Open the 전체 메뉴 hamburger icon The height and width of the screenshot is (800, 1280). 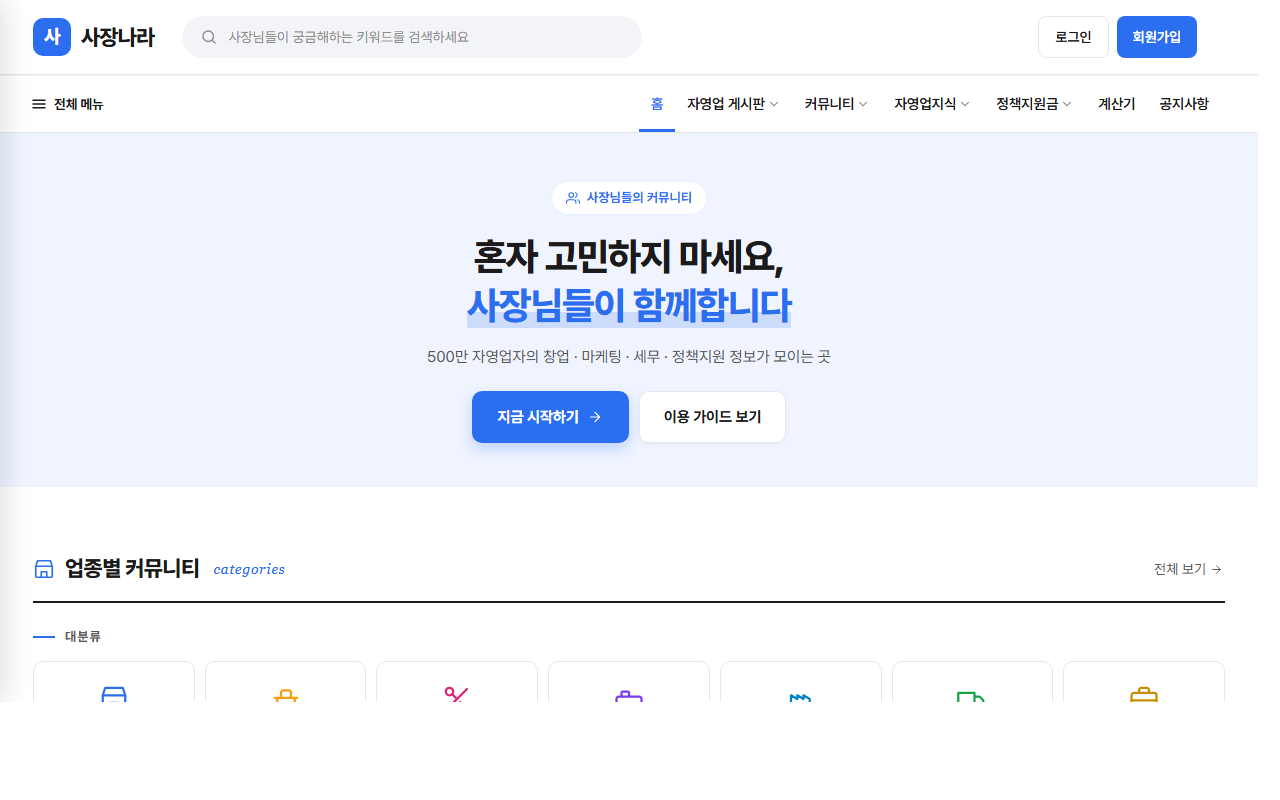tap(38, 103)
